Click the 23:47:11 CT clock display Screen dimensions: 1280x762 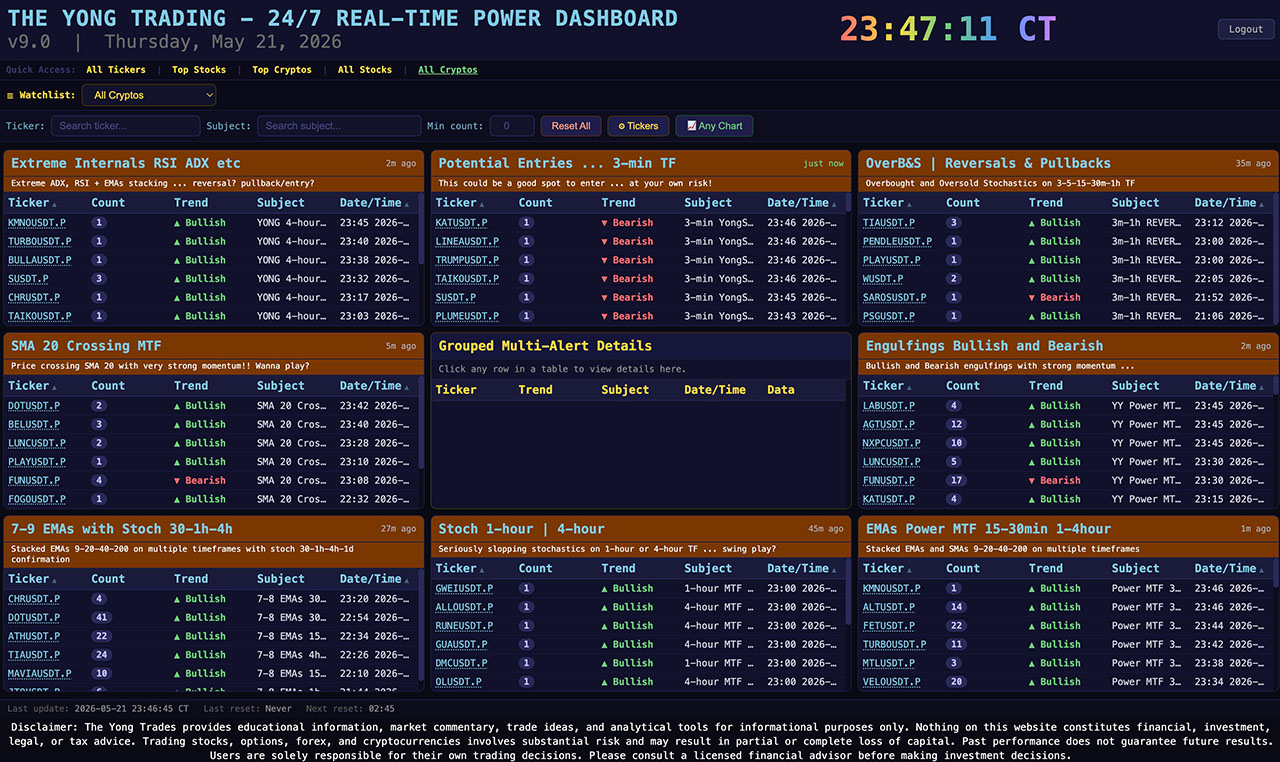pyautogui.click(x=947, y=28)
